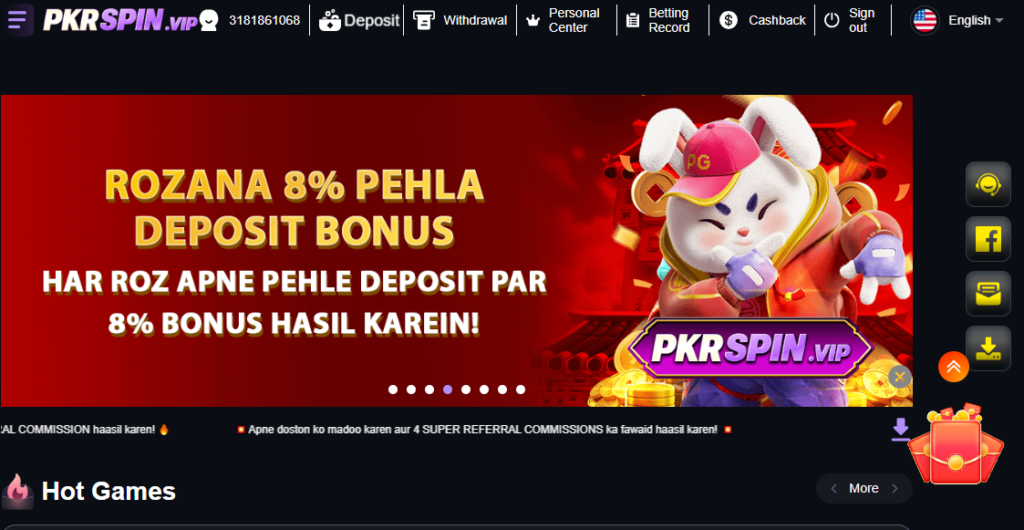This screenshot has width=1024, height=530.
Task: Open customer support headset icon
Action: [988, 185]
